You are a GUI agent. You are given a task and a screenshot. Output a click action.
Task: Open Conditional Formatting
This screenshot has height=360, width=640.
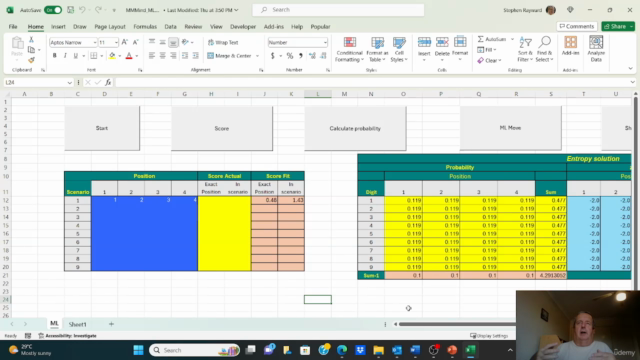click(349, 49)
